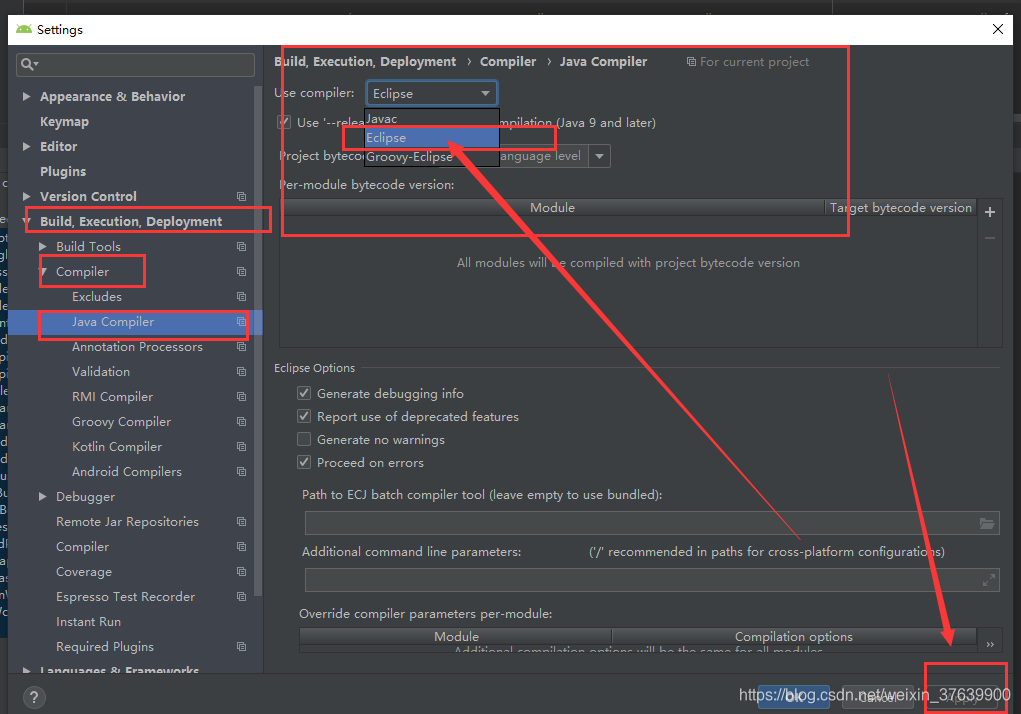Click the help question-mark icon at bottom left
Screen dimensions: 1021x714
click(x=33, y=698)
